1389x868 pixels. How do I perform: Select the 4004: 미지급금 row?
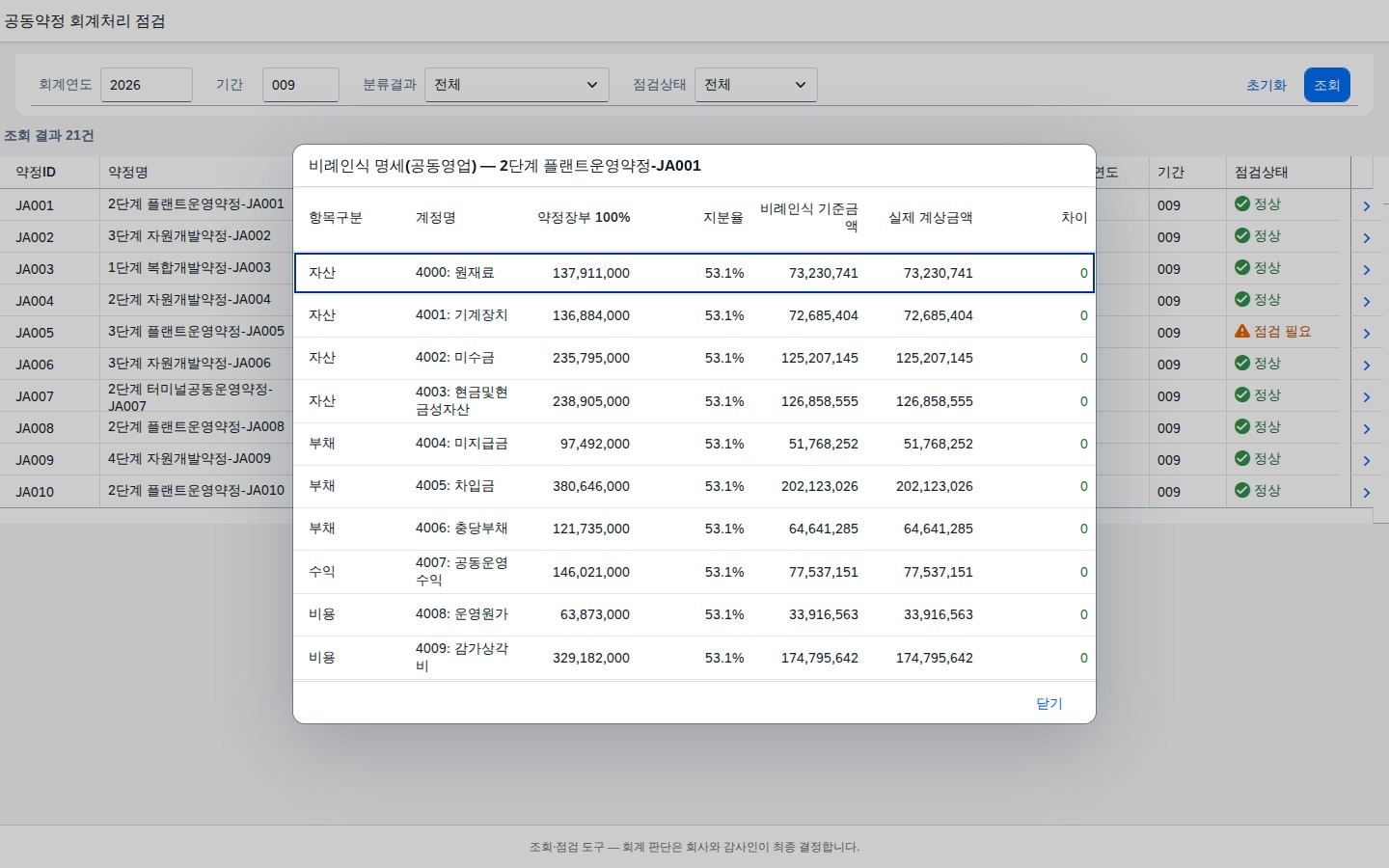click(x=694, y=444)
